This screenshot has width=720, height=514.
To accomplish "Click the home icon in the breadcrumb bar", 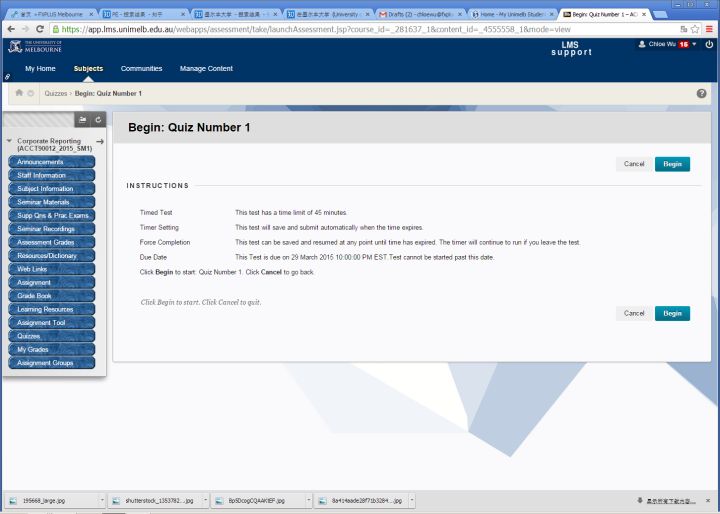I will (19, 93).
